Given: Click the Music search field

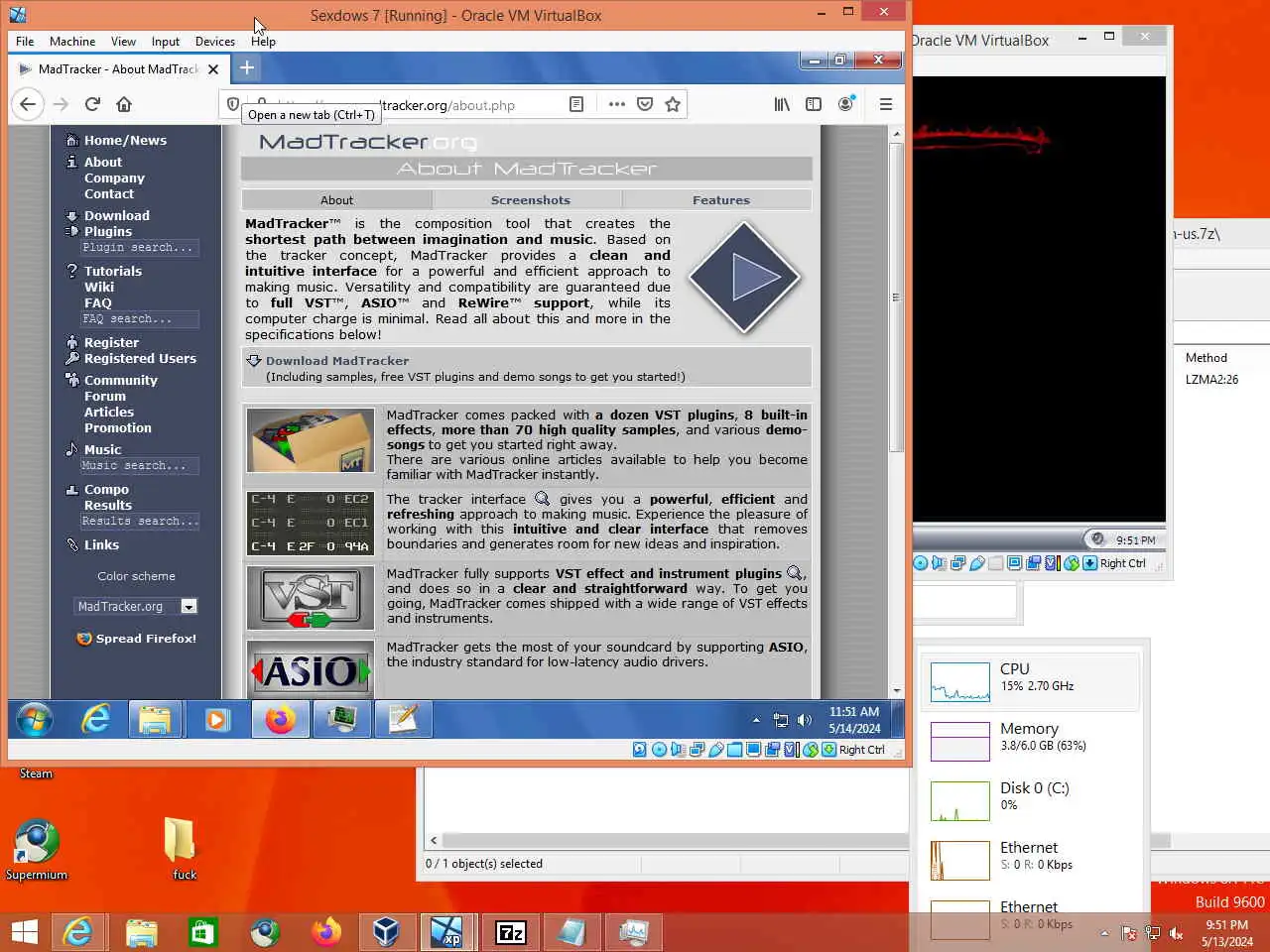Looking at the screenshot, I should click(139, 465).
